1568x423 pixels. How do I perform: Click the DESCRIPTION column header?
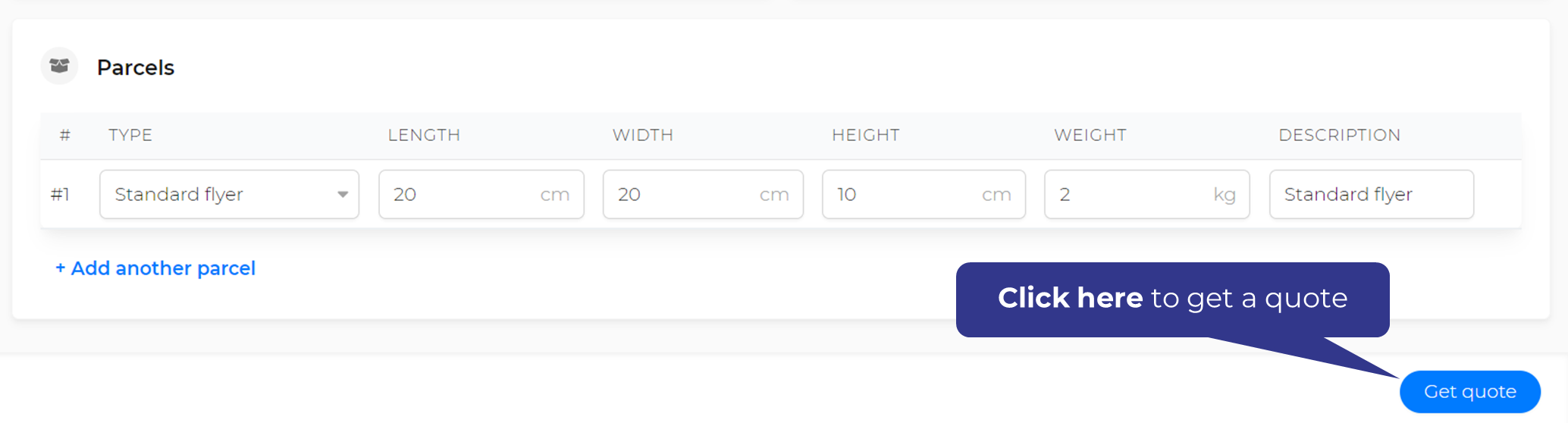click(x=1339, y=135)
